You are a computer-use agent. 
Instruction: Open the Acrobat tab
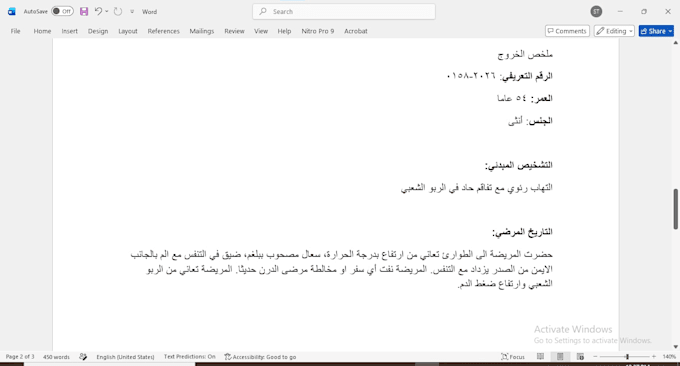pyautogui.click(x=356, y=31)
